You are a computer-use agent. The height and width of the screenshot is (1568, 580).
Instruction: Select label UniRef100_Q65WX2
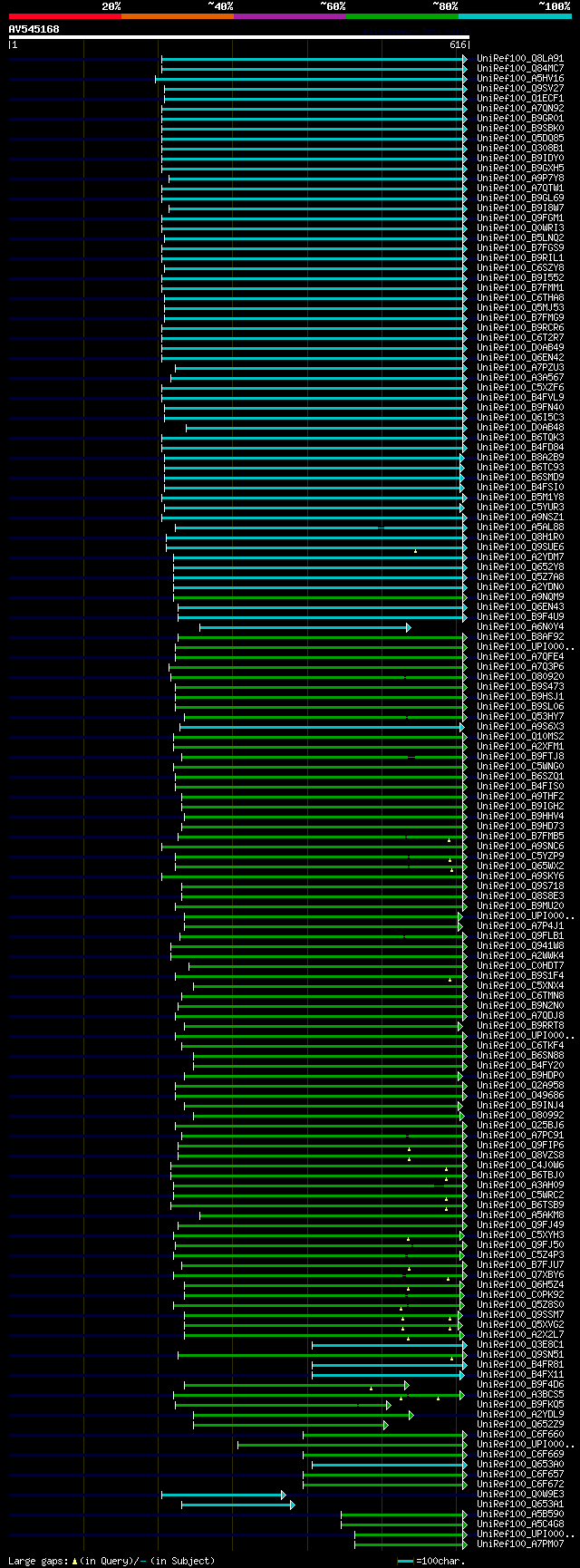click(520, 866)
